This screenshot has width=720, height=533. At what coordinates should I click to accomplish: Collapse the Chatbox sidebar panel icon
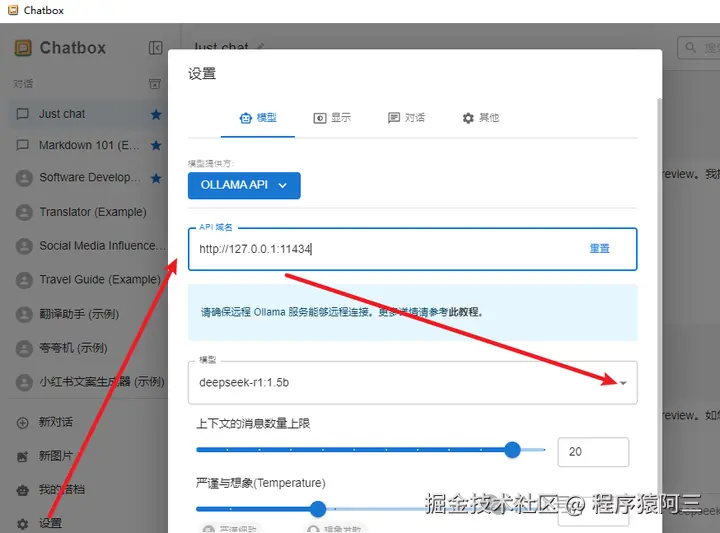156,48
